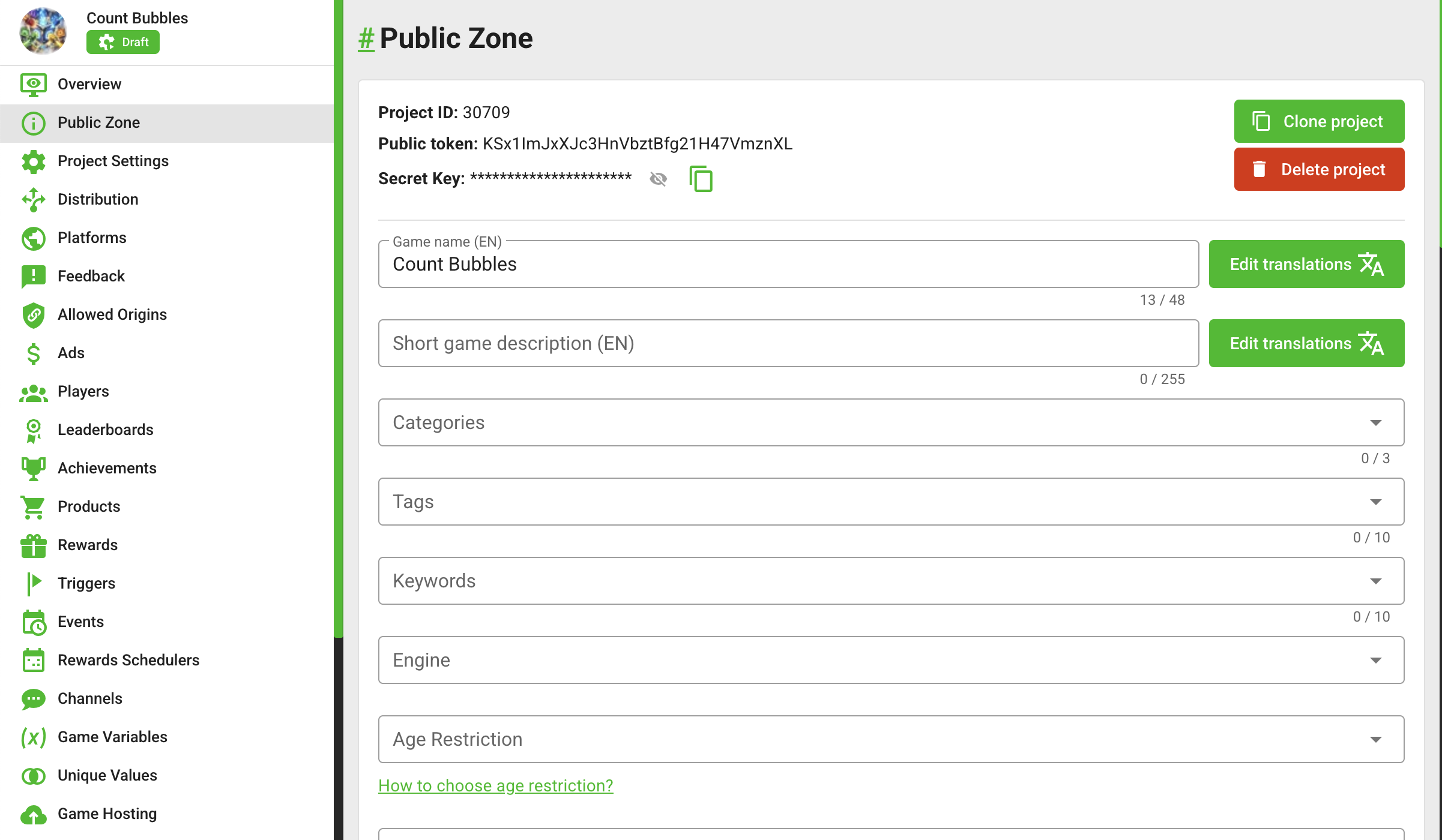
Task: Go to Channels in the sidebar
Action: (167, 698)
